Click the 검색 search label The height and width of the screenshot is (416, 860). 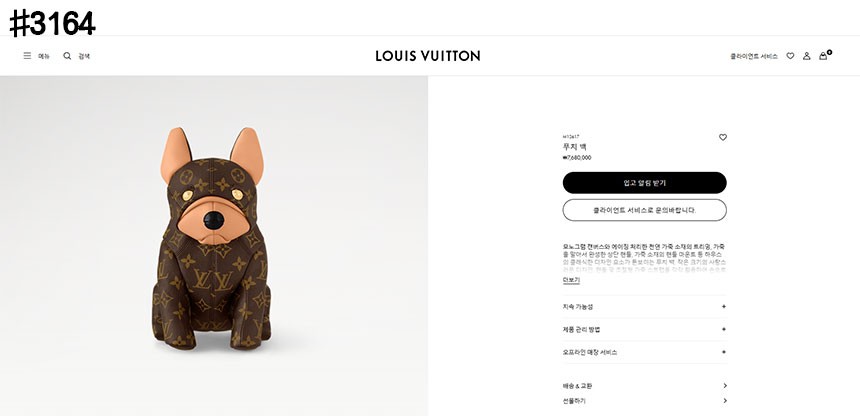84,56
